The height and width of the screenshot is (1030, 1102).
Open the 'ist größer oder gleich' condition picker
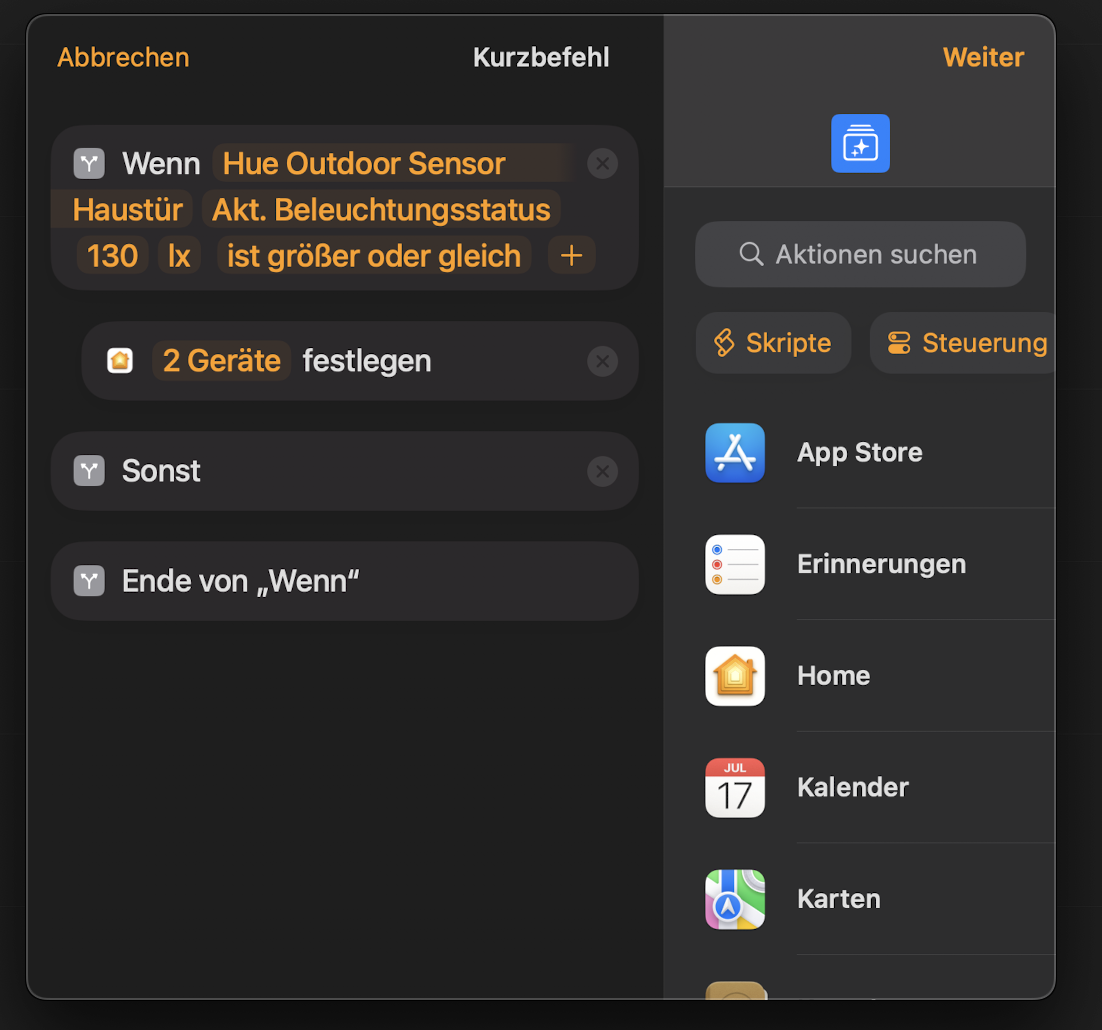point(373,256)
